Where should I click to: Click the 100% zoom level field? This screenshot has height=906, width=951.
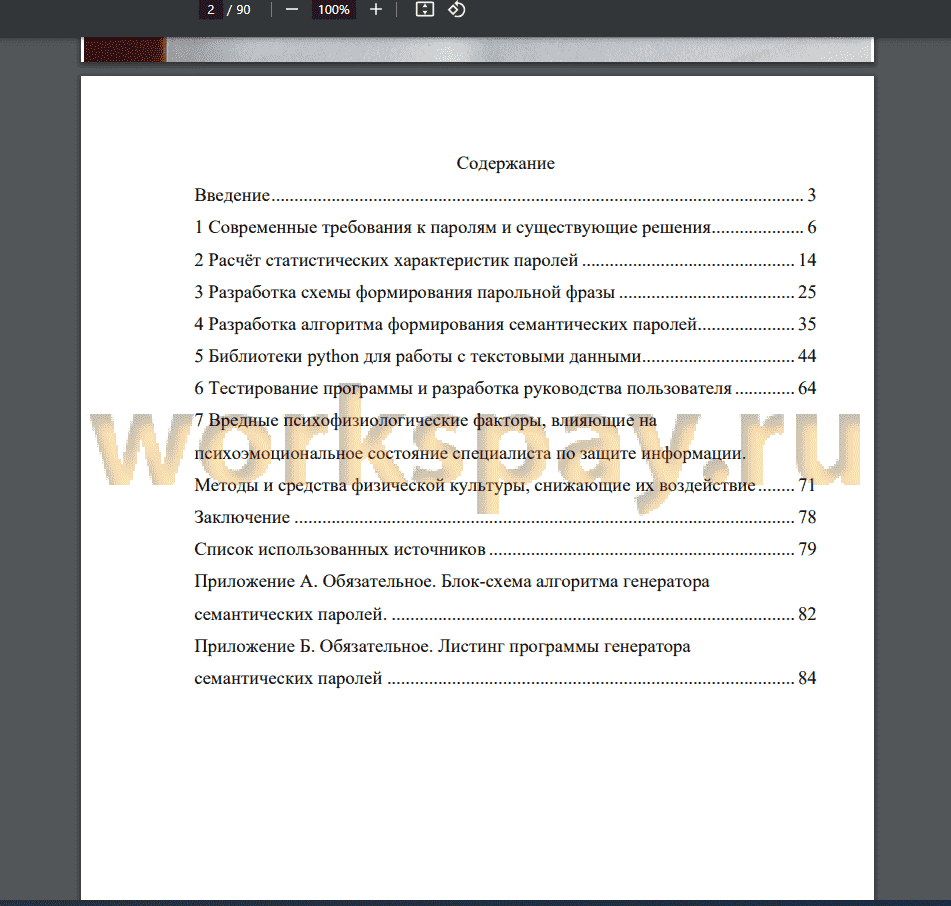point(334,10)
